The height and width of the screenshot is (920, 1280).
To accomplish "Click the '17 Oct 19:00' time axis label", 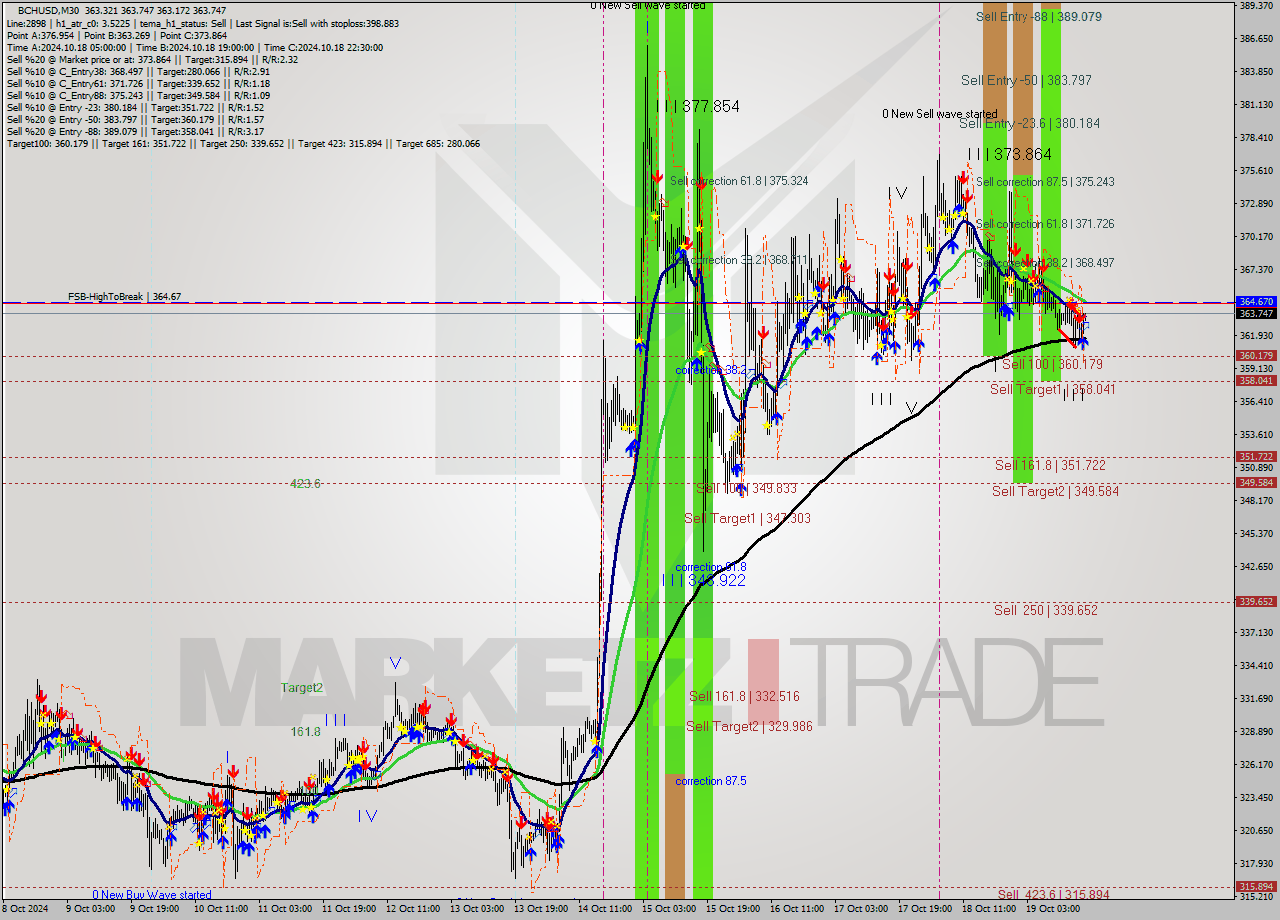I will [925, 909].
